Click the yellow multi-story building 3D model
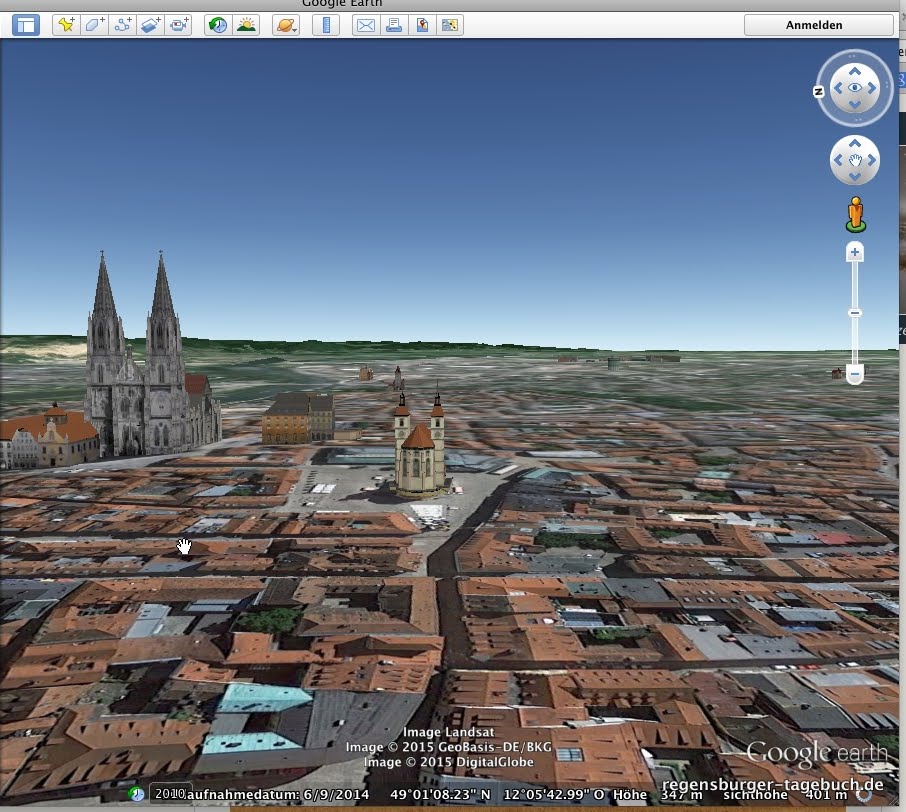Viewport: 906px width, 812px height. click(x=298, y=418)
